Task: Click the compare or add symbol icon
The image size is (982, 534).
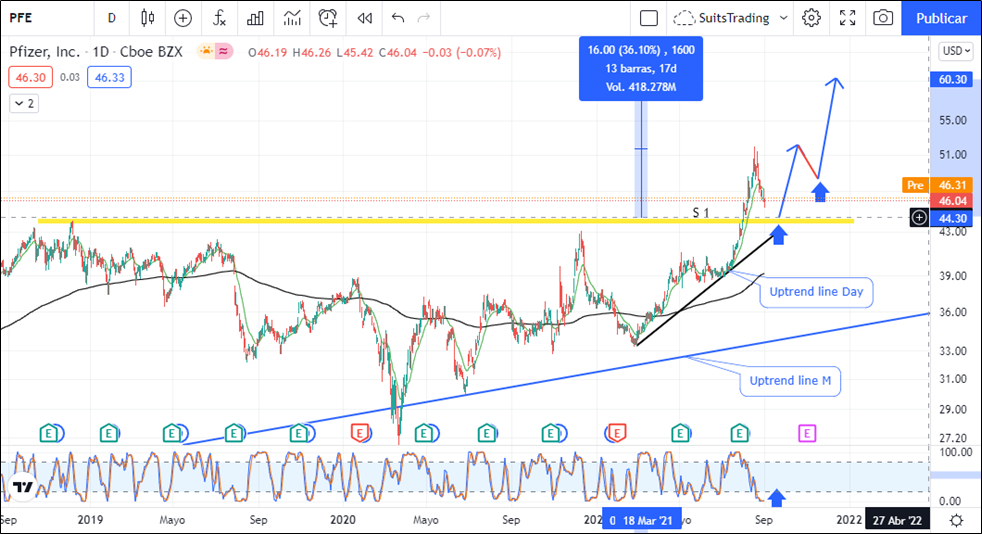Action: 183,17
